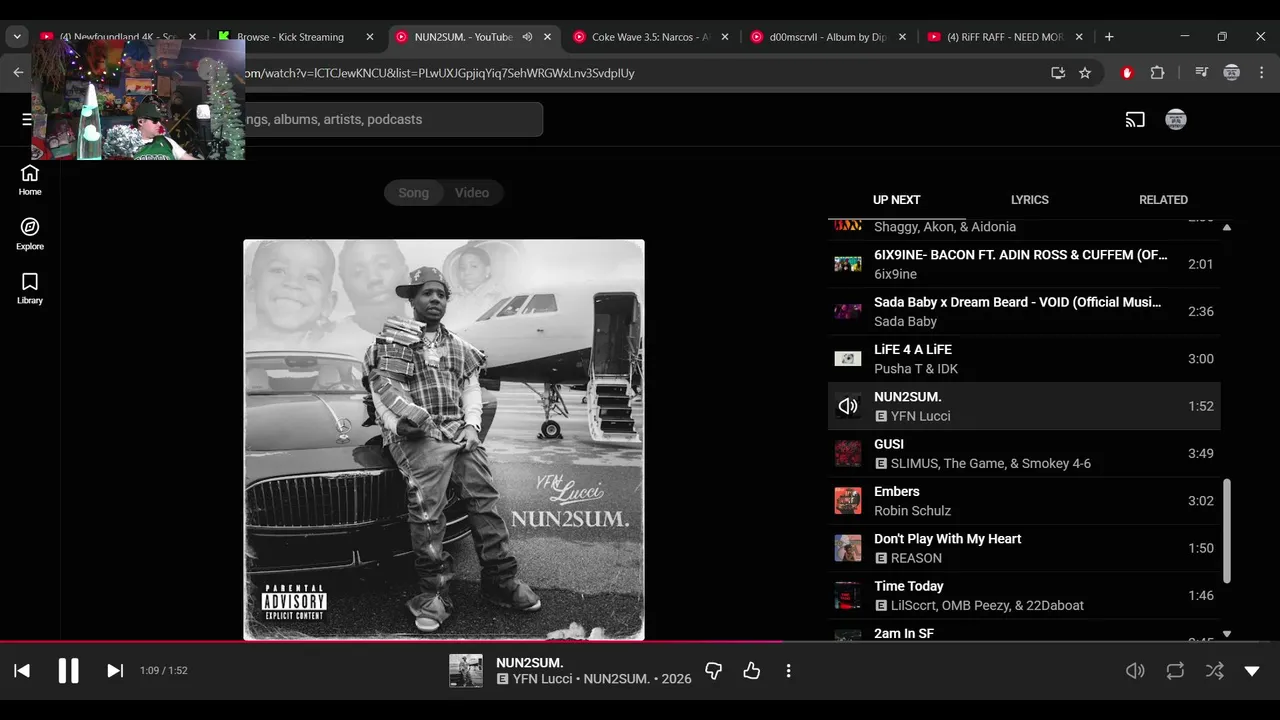Click the Embers thumbnail in the queue
The width and height of the screenshot is (1280, 720).
(848, 501)
